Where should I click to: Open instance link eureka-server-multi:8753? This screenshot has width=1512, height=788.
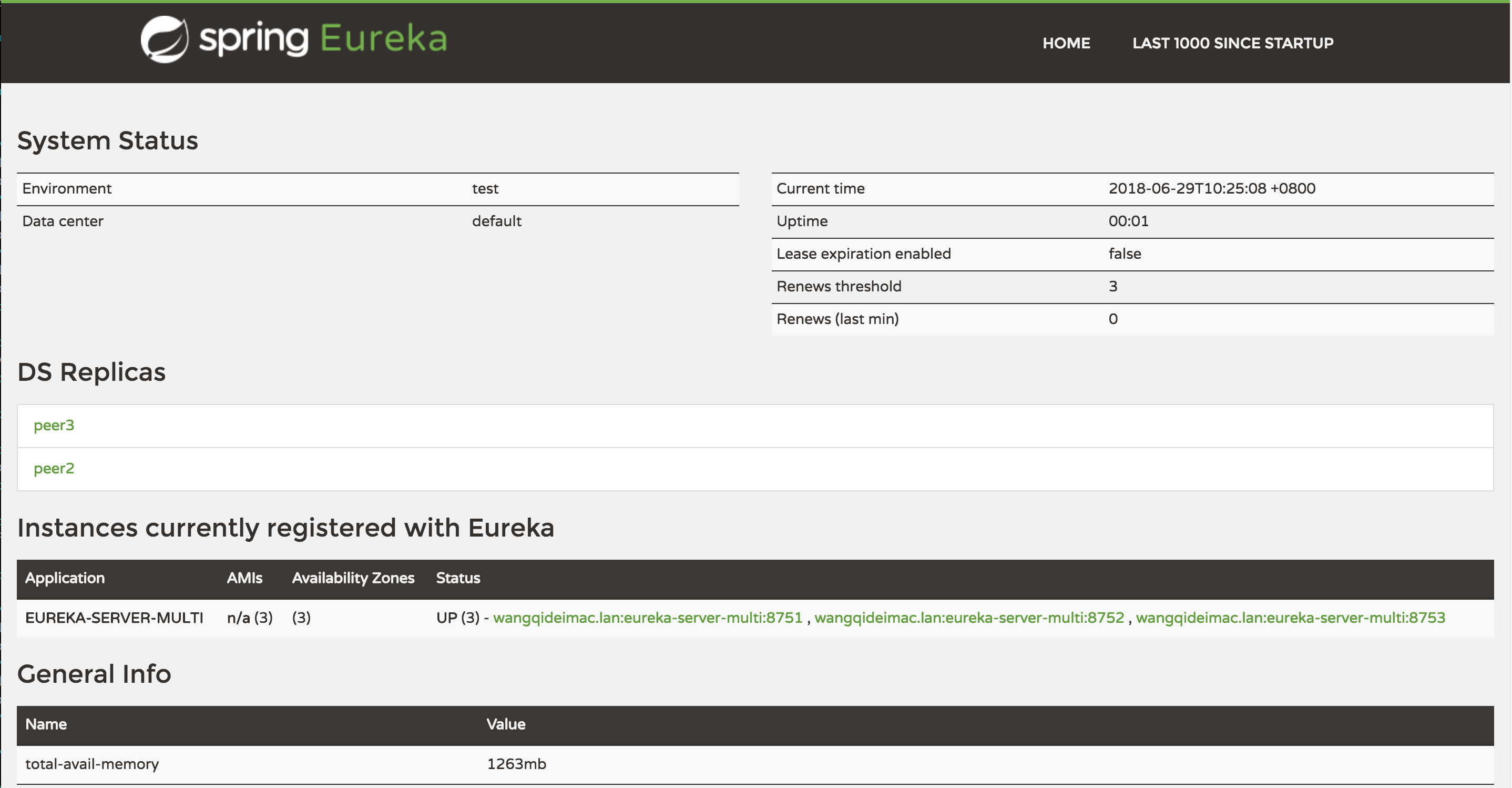click(x=1291, y=618)
